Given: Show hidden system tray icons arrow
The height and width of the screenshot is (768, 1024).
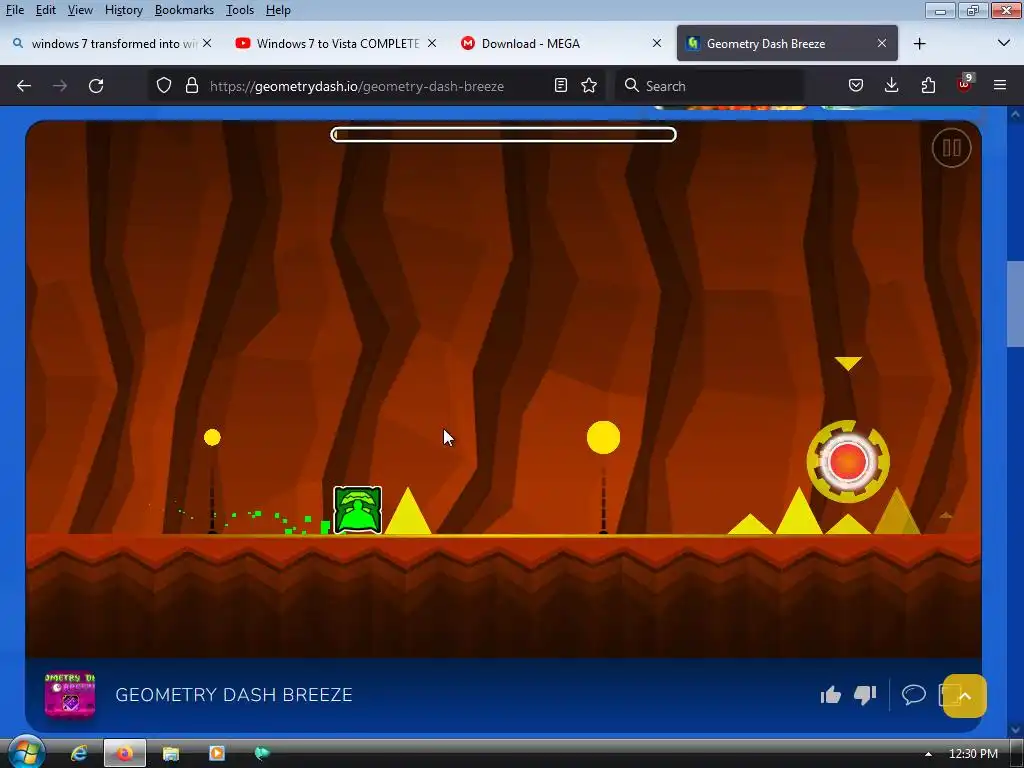Looking at the screenshot, I should click(x=928, y=754).
